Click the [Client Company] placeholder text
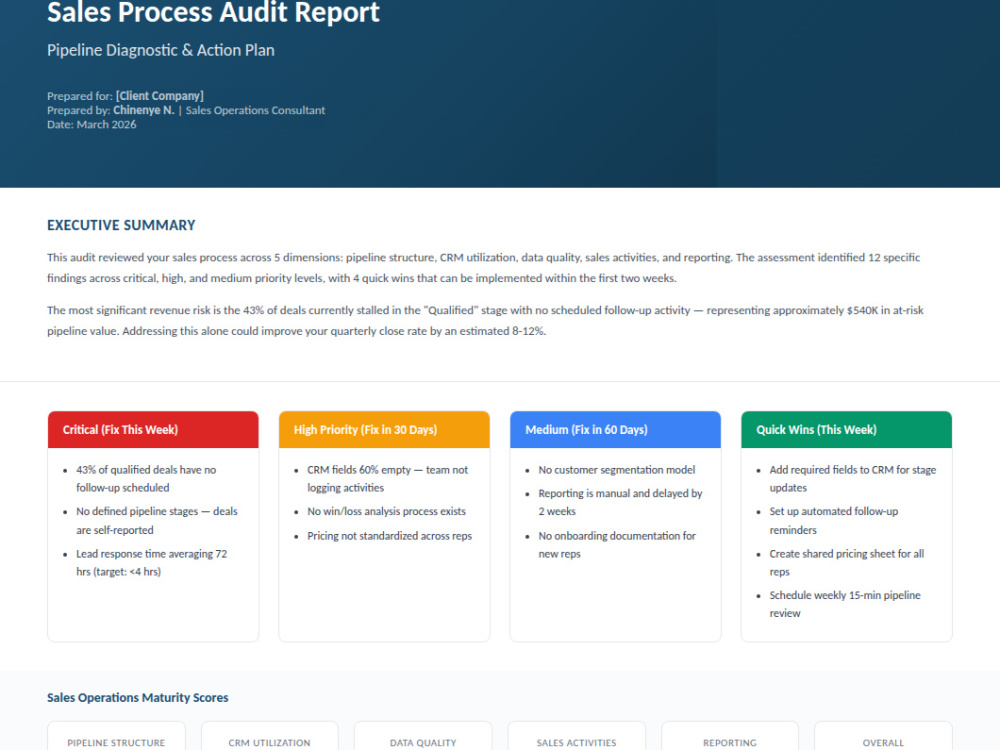Viewport: 1000px width, 750px height. point(159,96)
